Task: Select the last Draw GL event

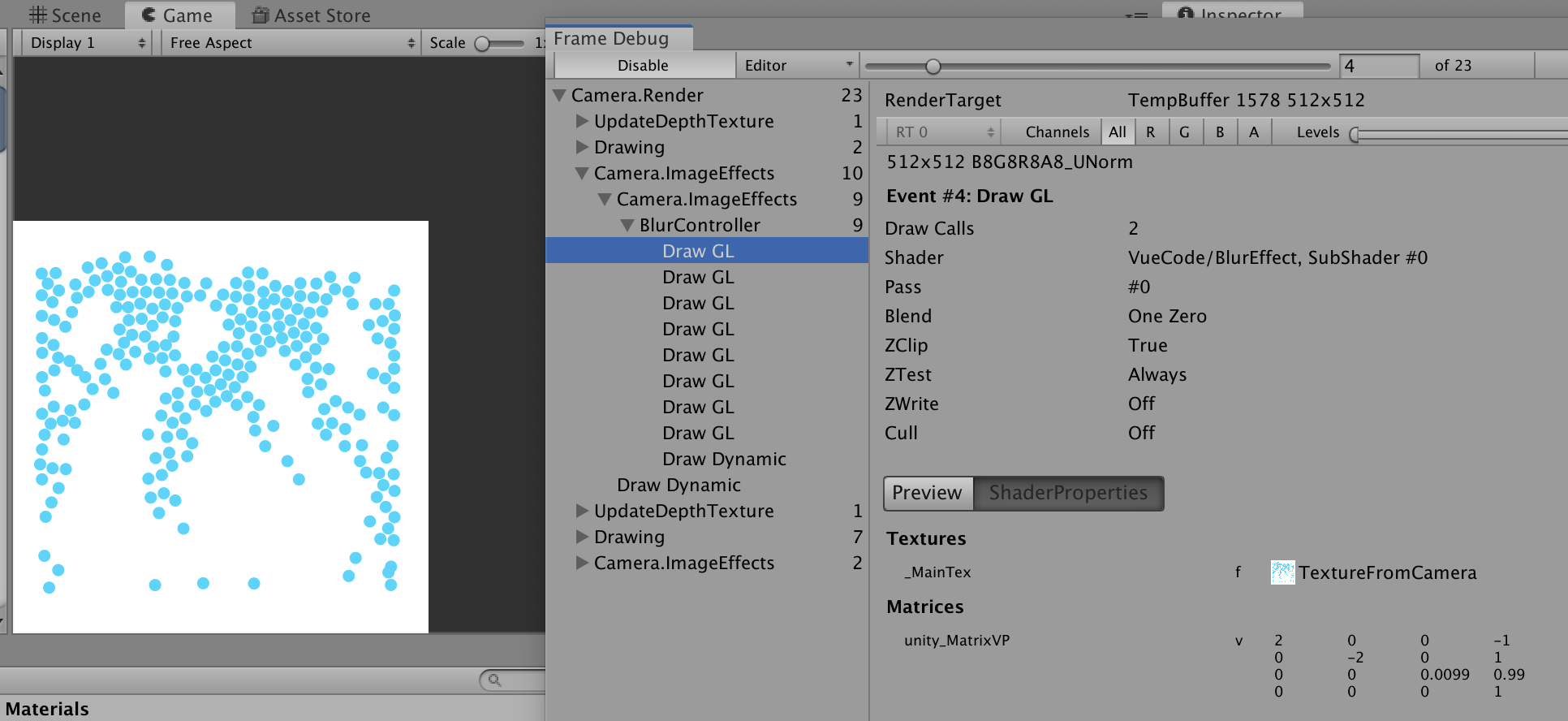Action: pyautogui.click(x=707, y=433)
